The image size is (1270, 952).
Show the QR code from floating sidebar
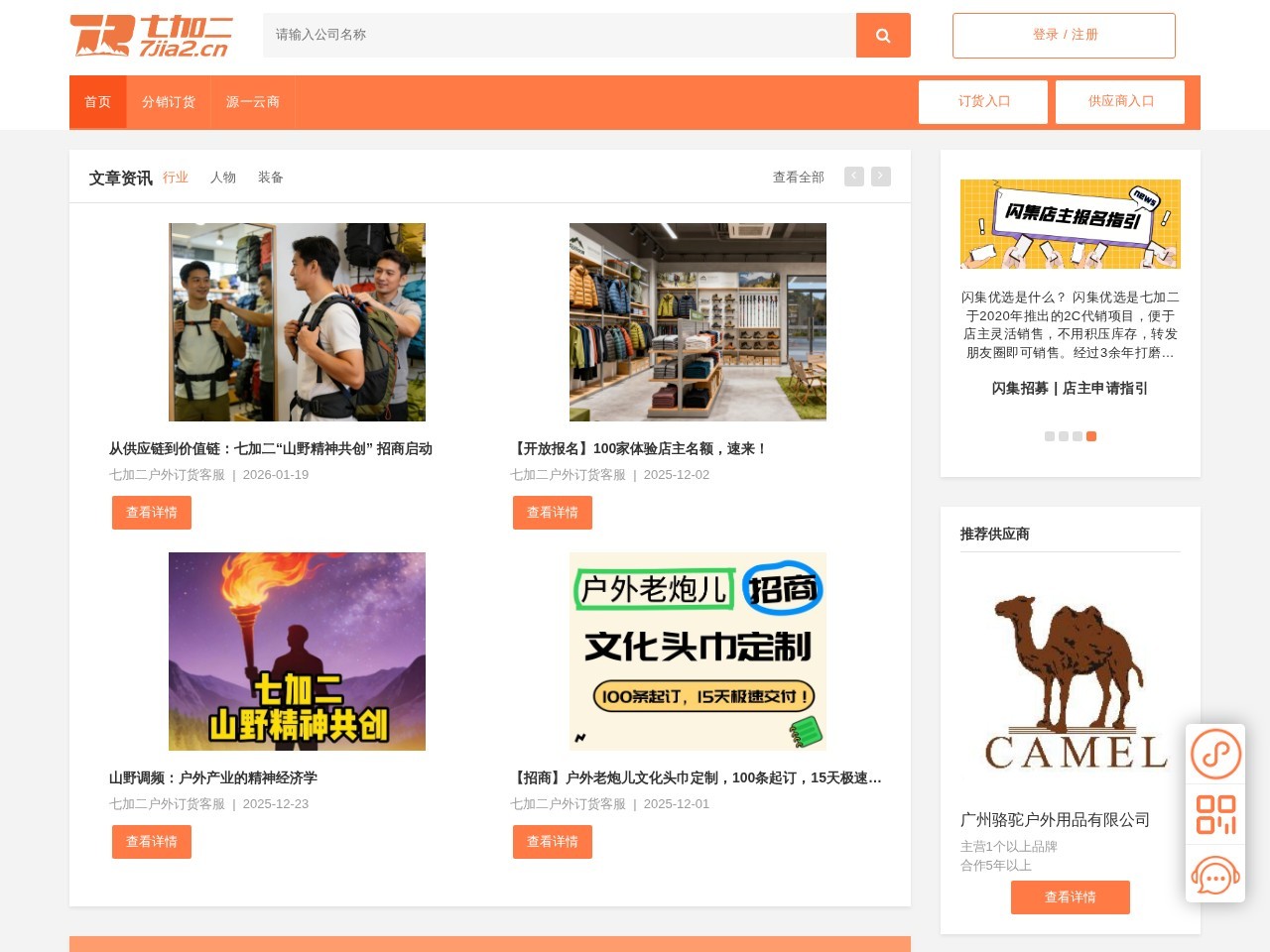point(1215,814)
